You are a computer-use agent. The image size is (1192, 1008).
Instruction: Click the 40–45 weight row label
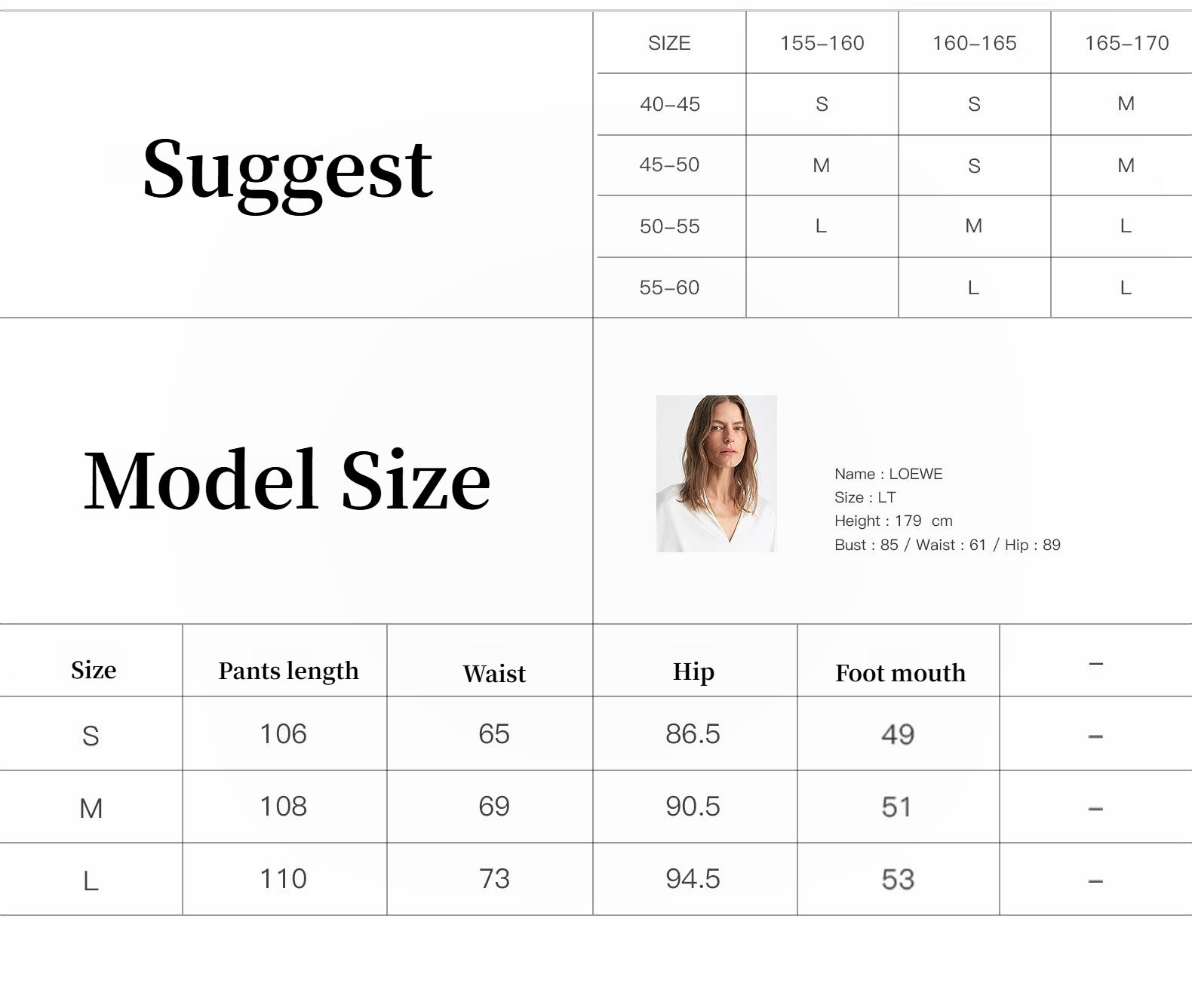tap(670, 104)
